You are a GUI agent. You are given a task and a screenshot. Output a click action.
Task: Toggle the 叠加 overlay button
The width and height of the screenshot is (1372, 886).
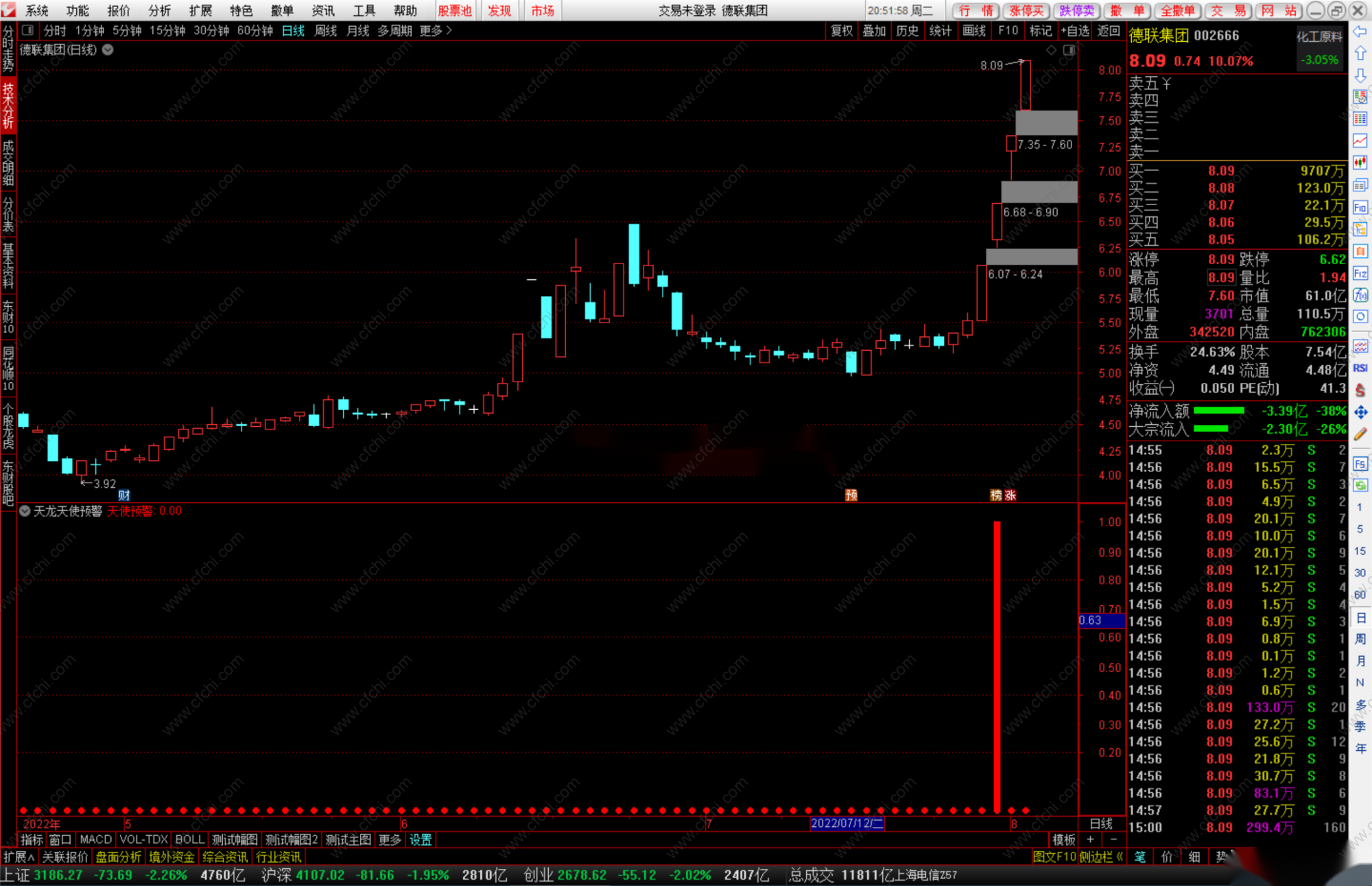[x=874, y=30]
